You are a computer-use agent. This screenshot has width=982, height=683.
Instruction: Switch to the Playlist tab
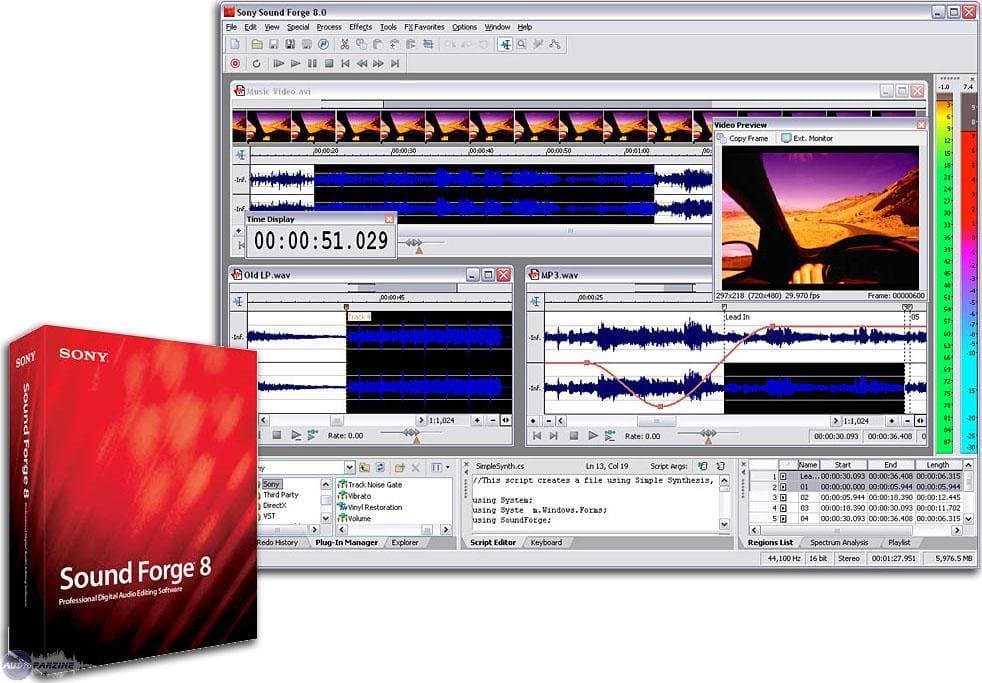tap(899, 543)
